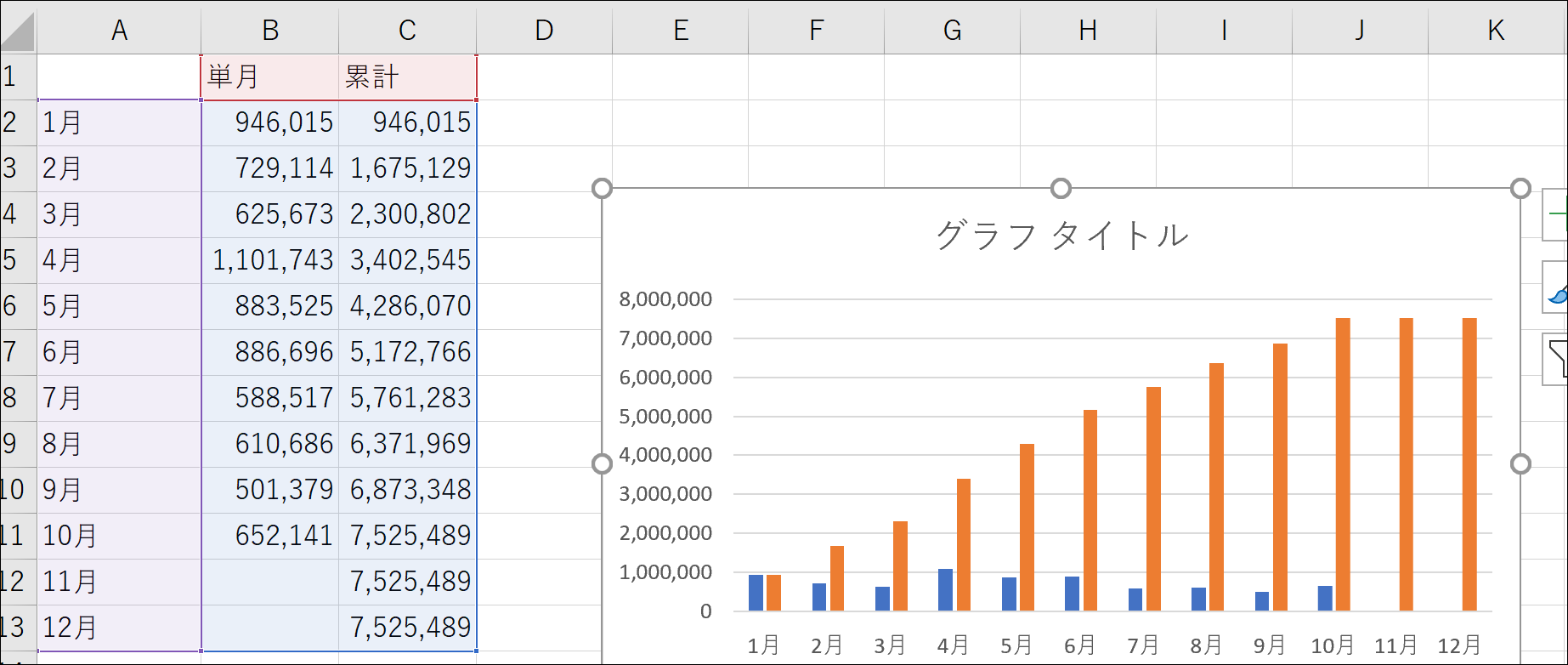1568x665 pixels.
Task: Click cell with value 5,761,283
Action: (407, 398)
